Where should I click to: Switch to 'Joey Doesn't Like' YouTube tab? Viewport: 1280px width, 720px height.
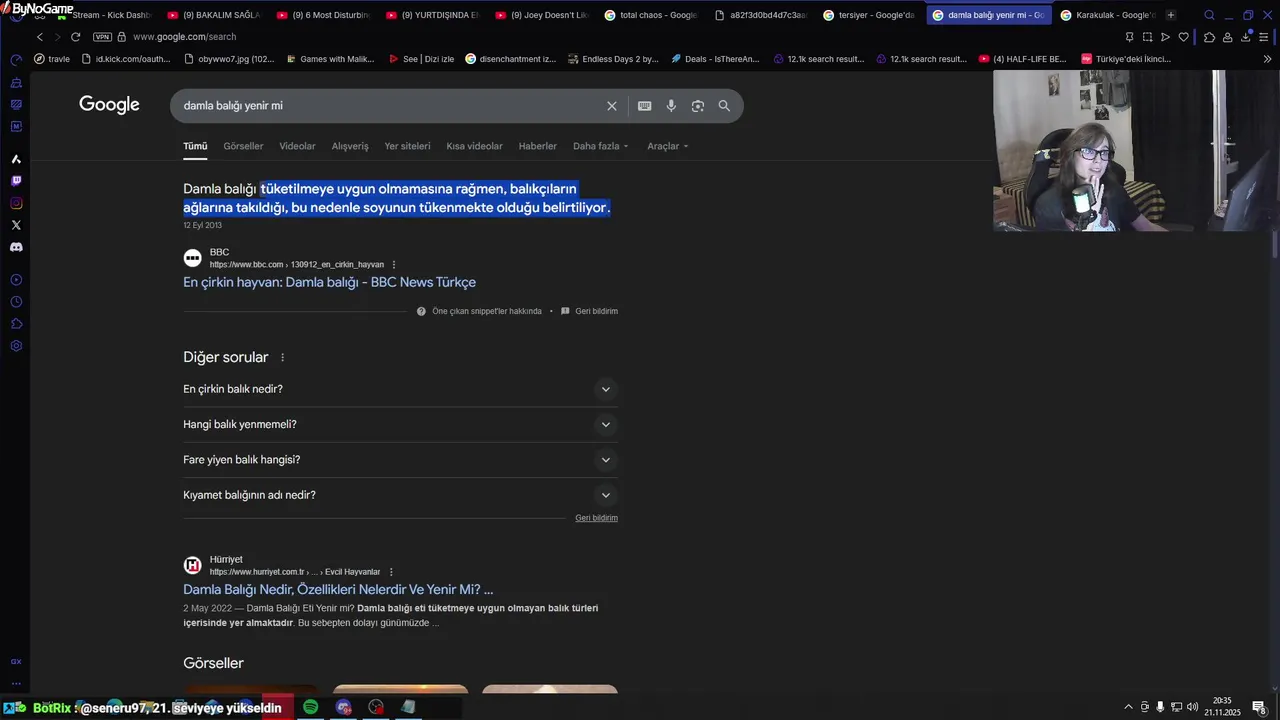[x=541, y=15]
